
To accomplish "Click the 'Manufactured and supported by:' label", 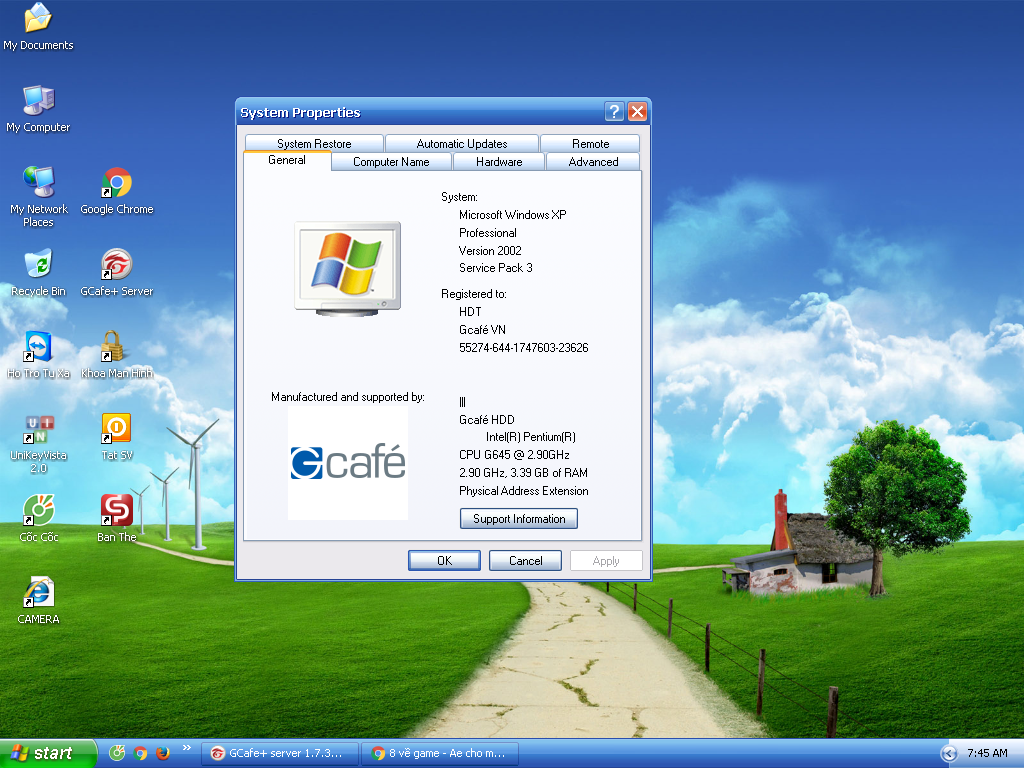I will click(348, 397).
